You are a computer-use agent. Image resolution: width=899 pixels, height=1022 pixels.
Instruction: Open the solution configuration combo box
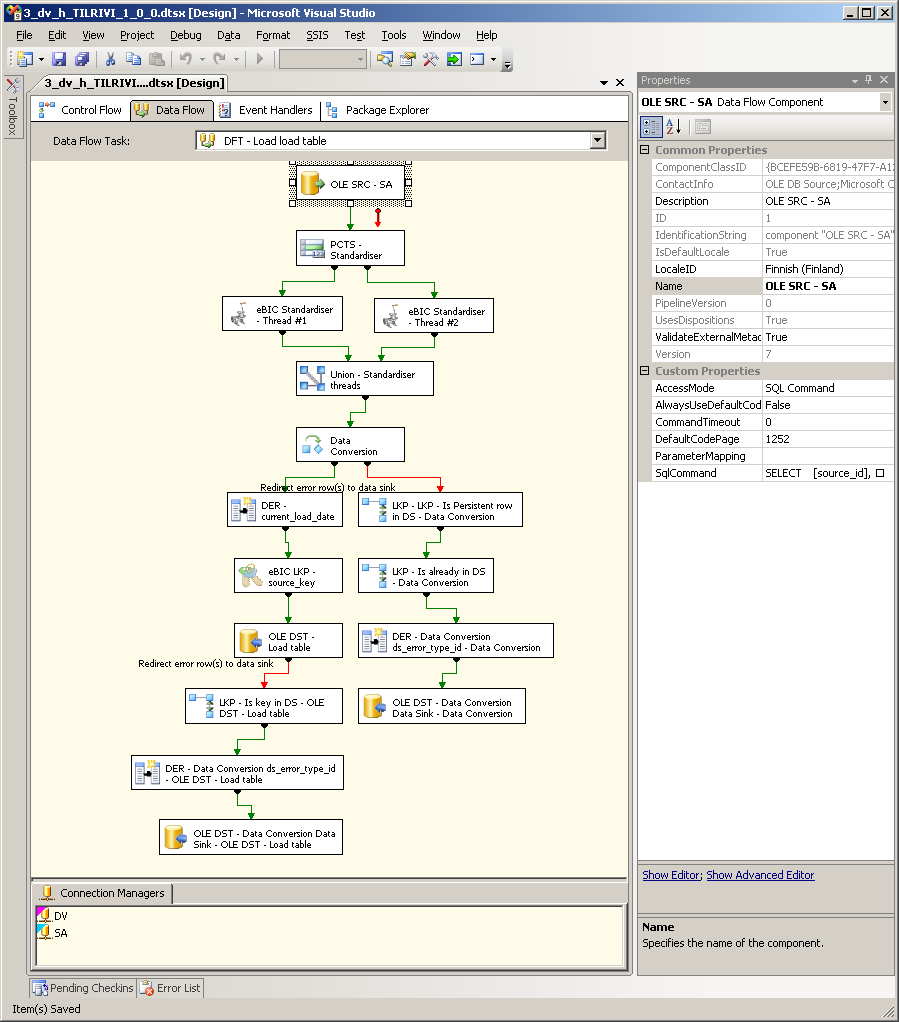[x=323, y=59]
